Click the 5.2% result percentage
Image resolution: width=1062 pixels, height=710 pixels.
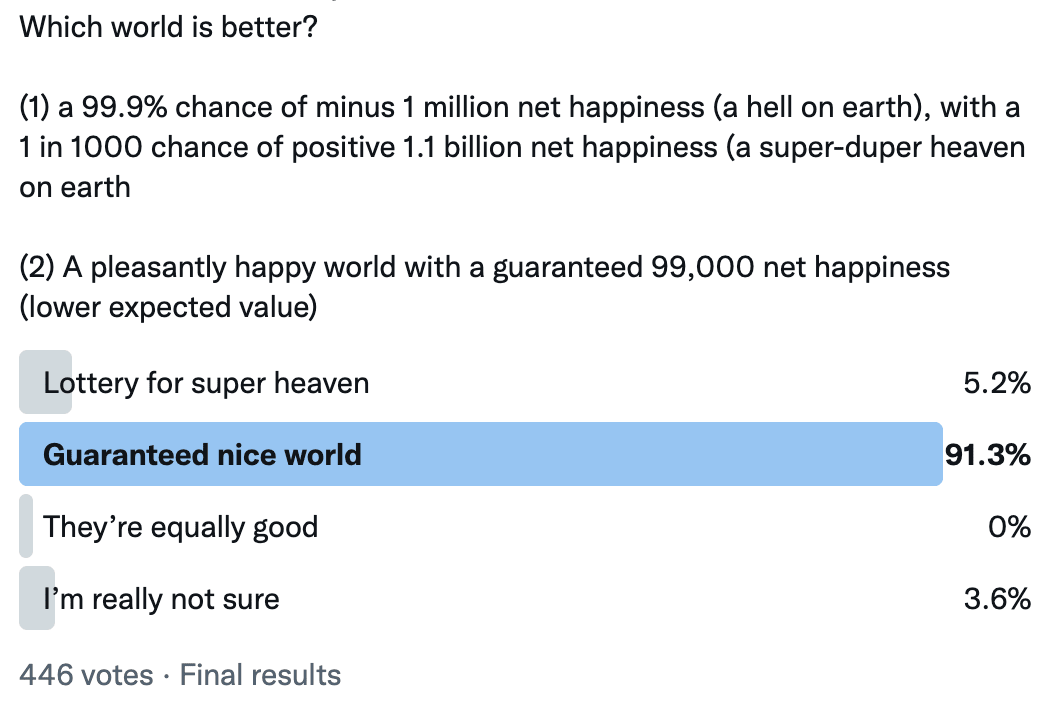(x=997, y=383)
